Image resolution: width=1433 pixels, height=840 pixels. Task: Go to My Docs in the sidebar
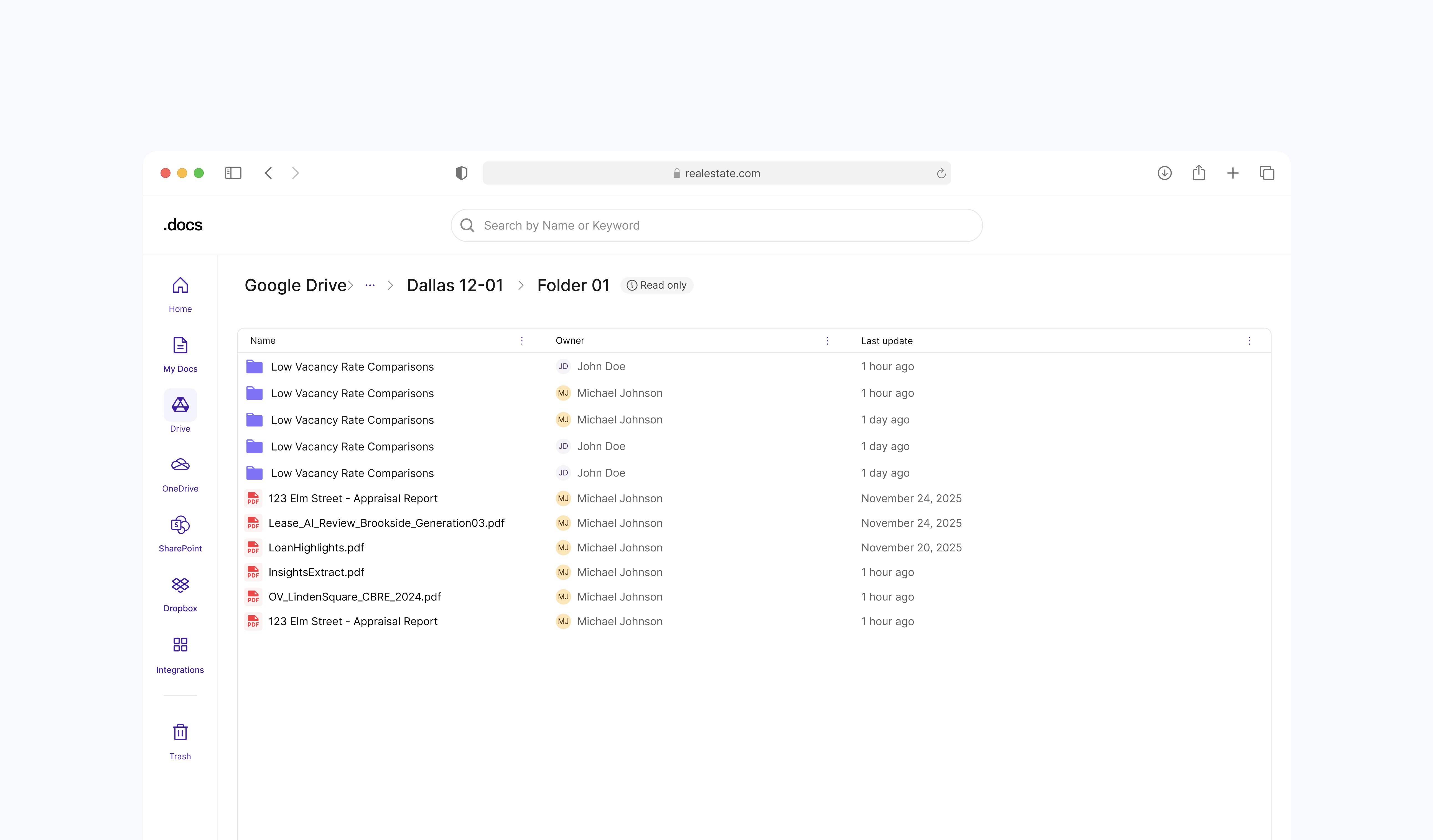[180, 346]
